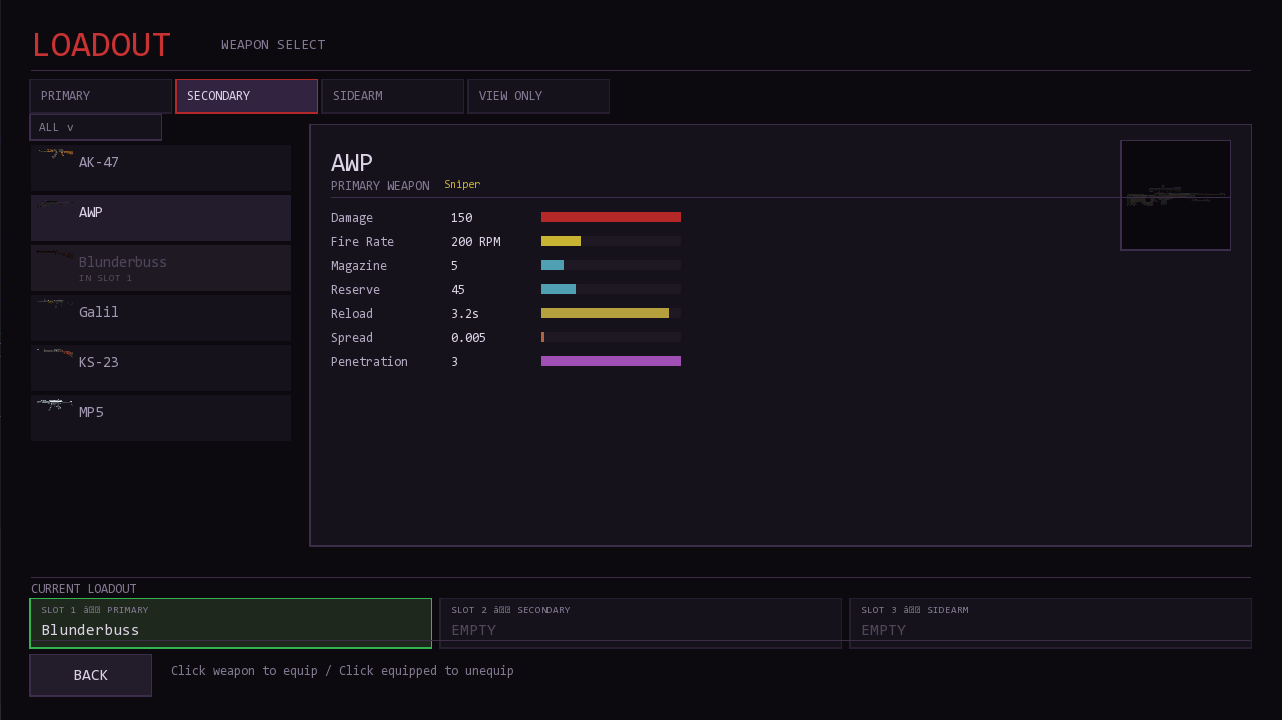The height and width of the screenshot is (720, 1282).
Task: Click the yellow Sniper class tag
Action: 462,185
